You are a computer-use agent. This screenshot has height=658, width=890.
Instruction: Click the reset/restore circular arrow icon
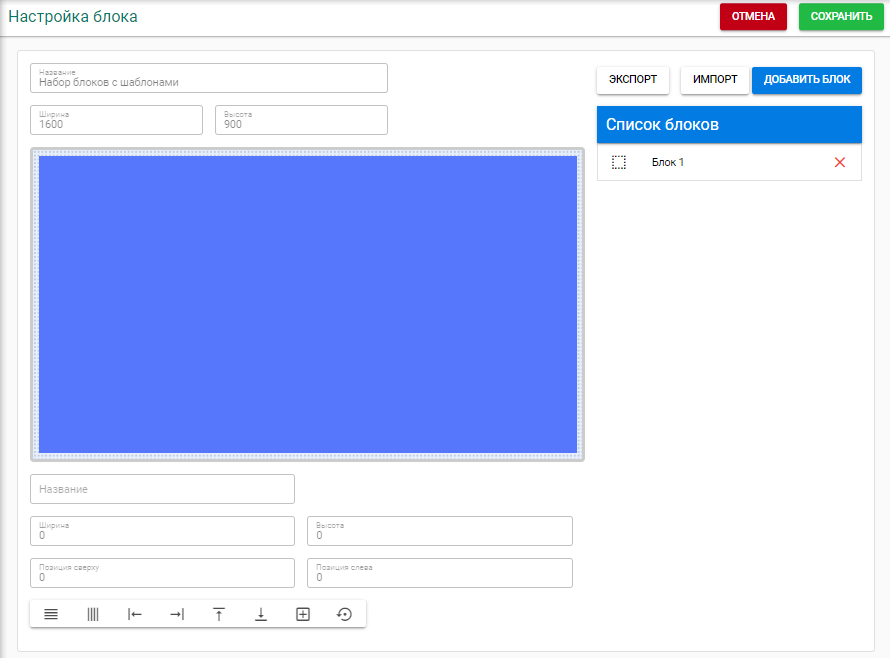[345, 614]
